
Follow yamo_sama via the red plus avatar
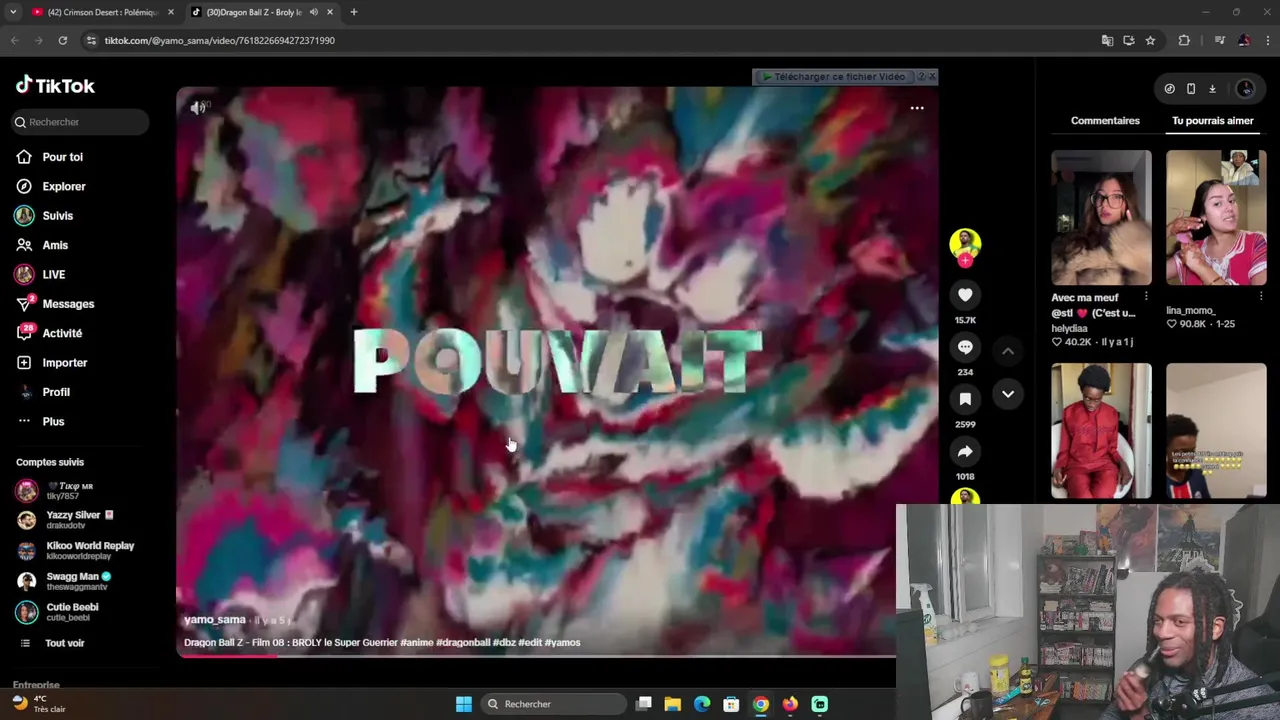click(x=965, y=262)
